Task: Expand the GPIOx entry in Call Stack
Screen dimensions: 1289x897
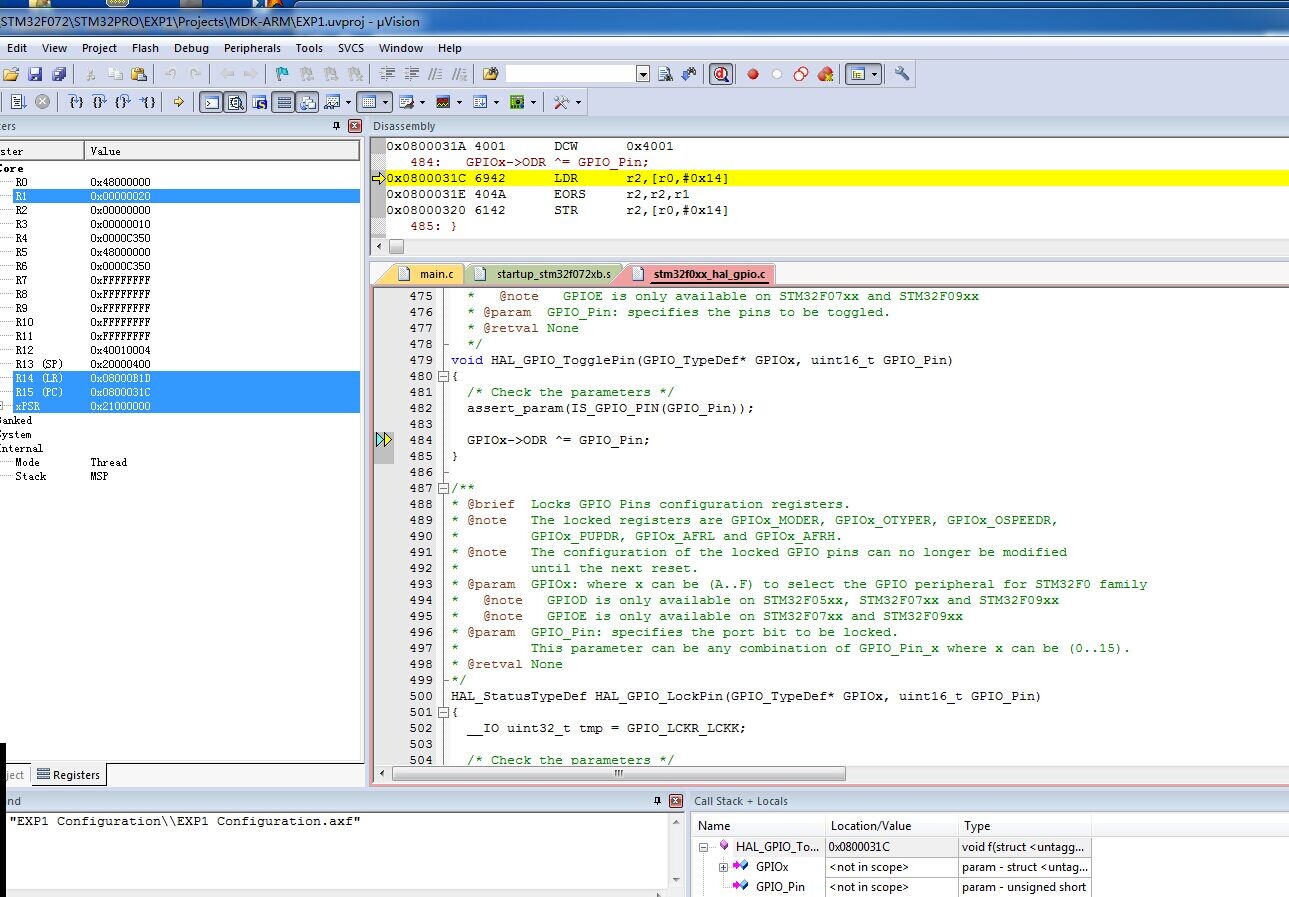Action: [x=723, y=867]
